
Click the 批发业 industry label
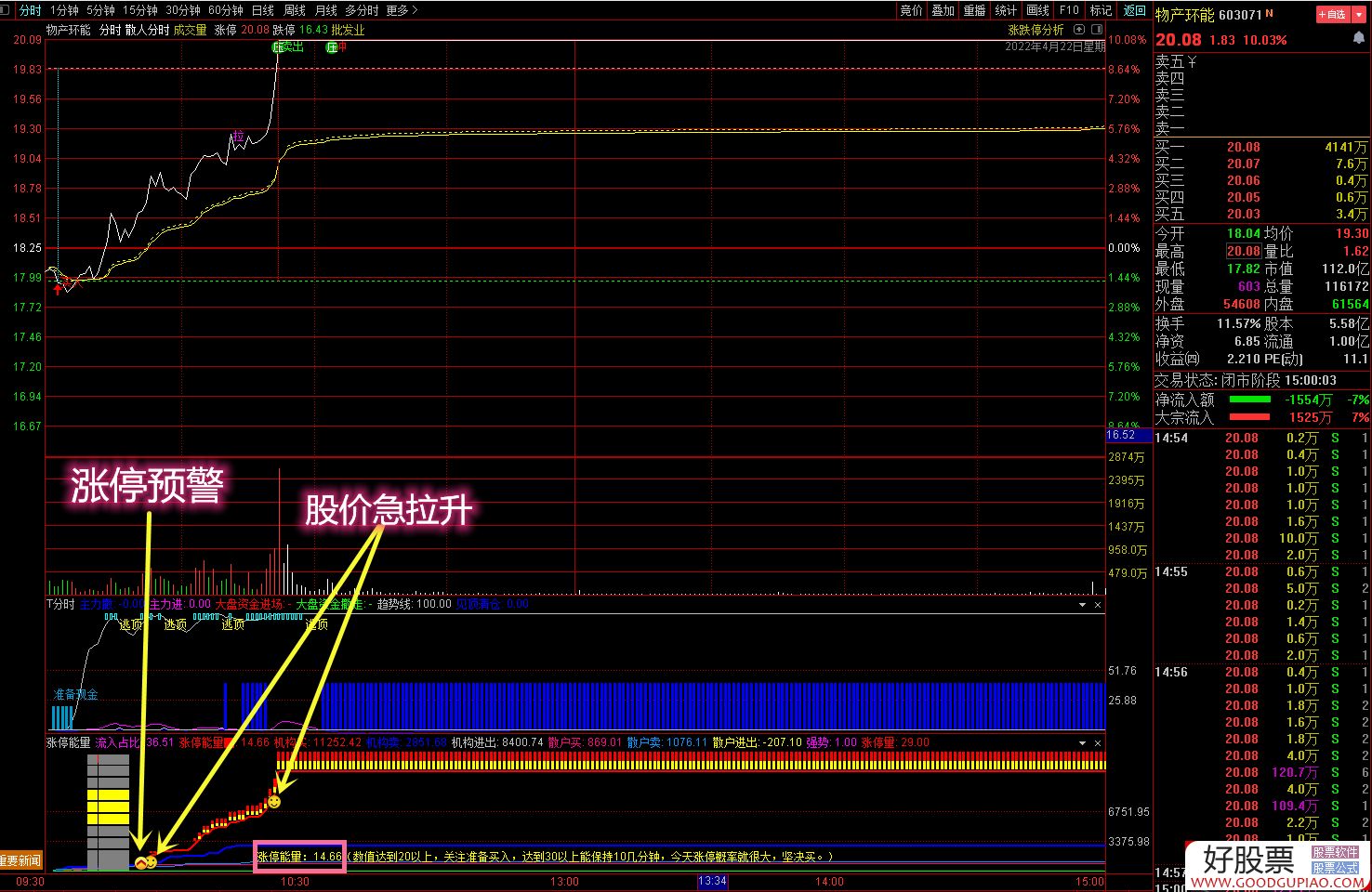coord(348,30)
